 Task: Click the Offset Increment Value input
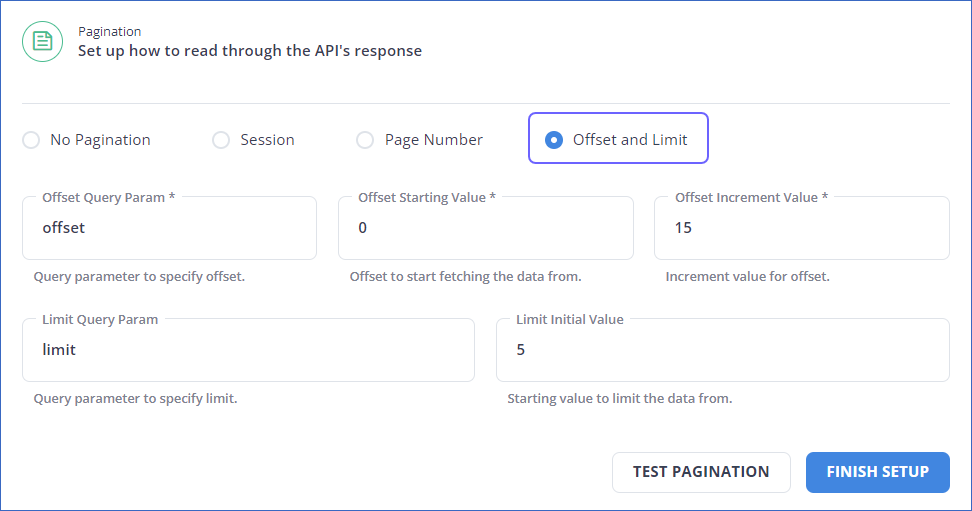(802, 228)
